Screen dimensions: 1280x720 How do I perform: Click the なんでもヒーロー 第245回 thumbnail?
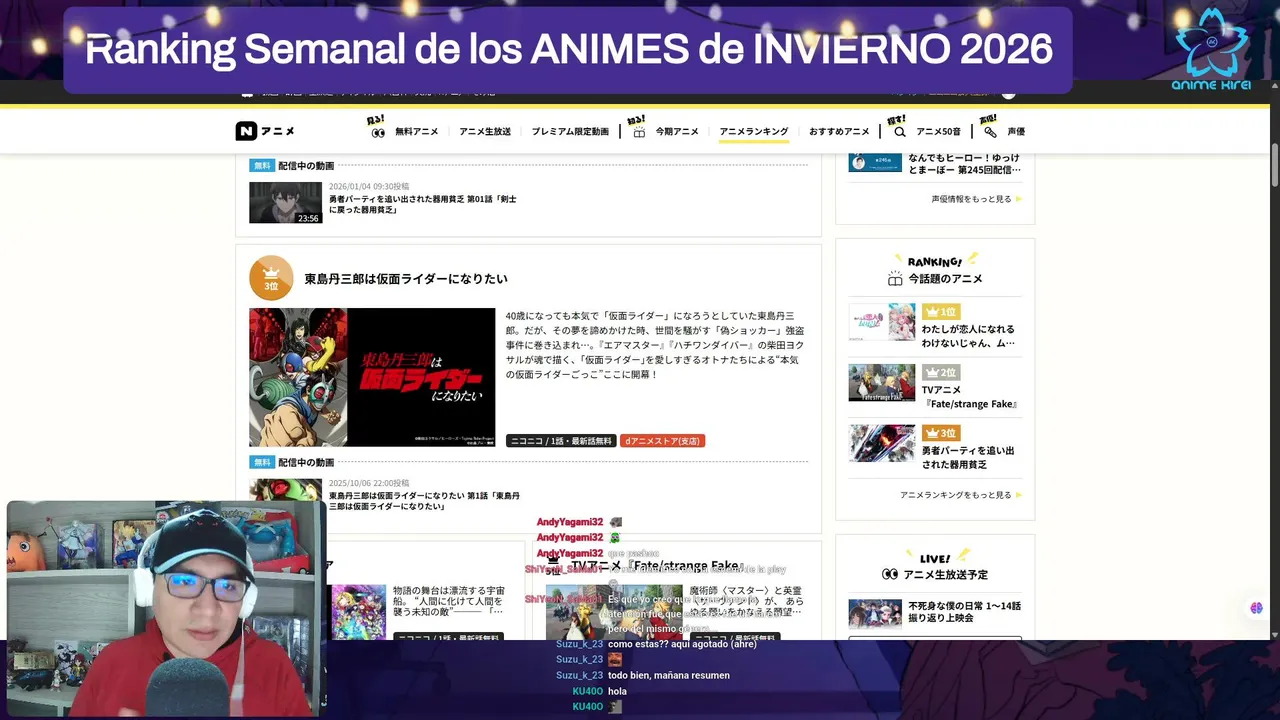click(875, 161)
